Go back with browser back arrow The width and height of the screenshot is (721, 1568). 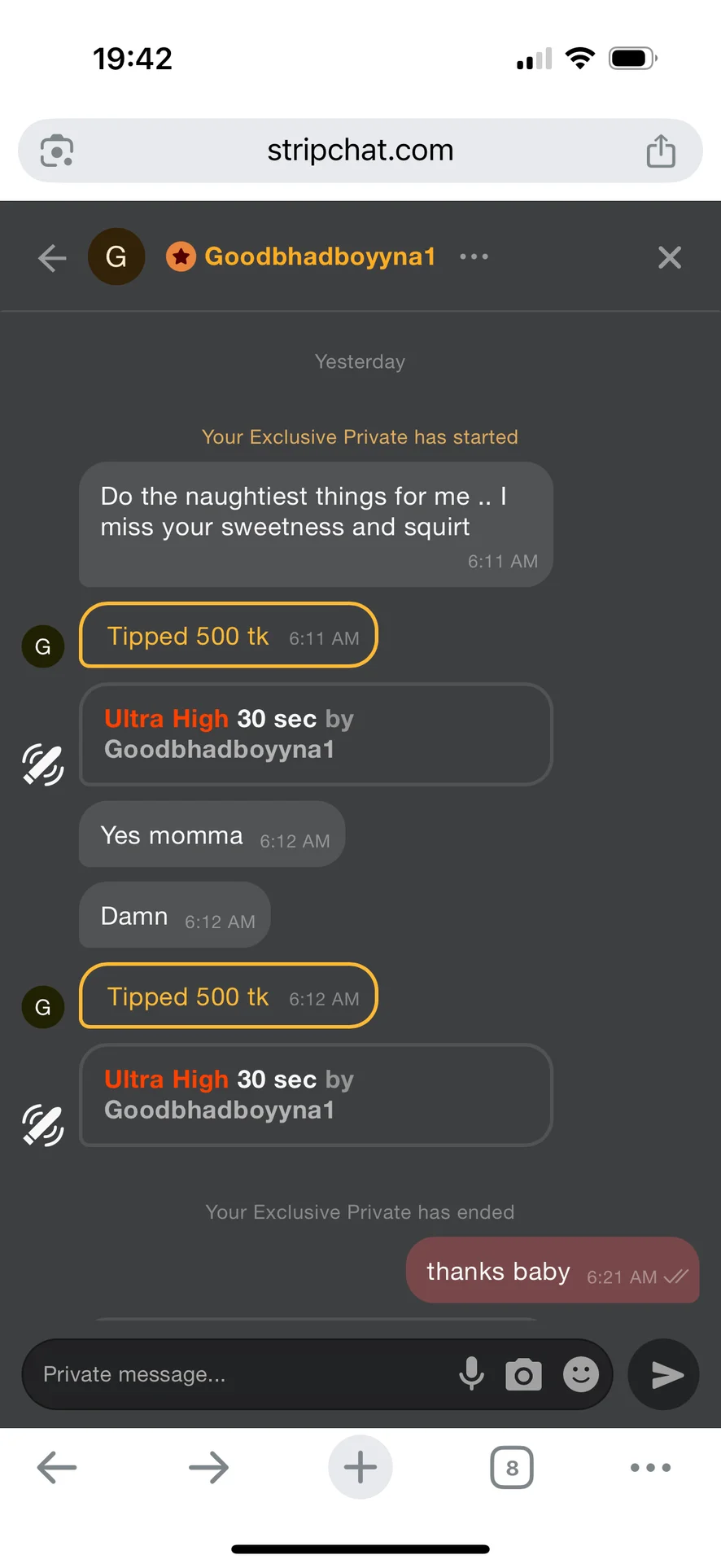tap(57, 1467)
